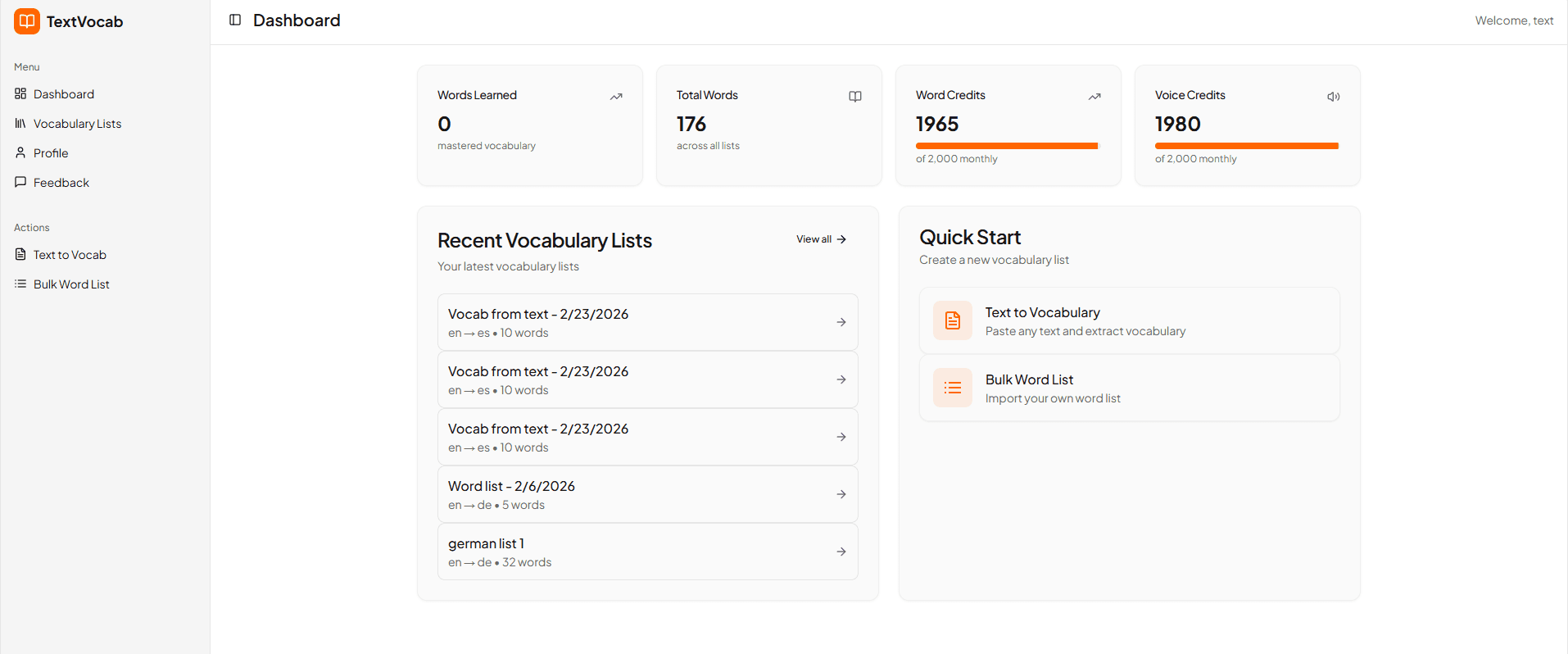Click the arrow on the german list 1 row
Image resolution: width=1568 pixels, height=654 pixels.
point(841,552)
